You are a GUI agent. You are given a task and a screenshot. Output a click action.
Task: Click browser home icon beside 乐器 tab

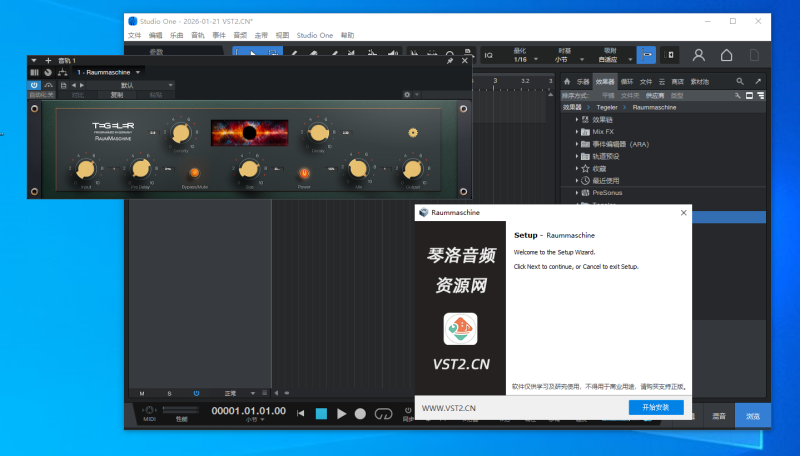[567, 82]
